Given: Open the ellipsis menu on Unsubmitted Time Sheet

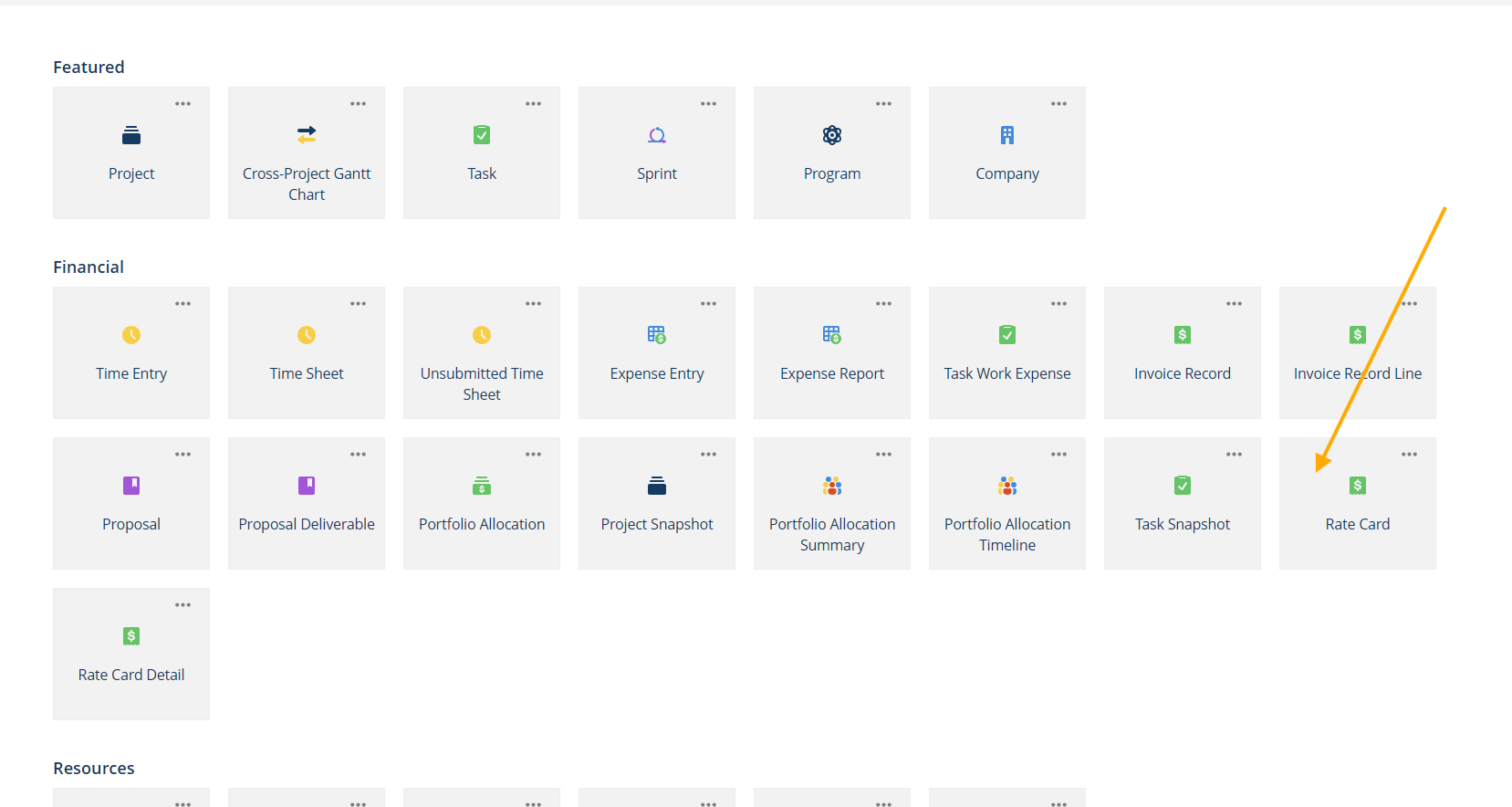Looking at the screenshot, I should tap(534, 304).
